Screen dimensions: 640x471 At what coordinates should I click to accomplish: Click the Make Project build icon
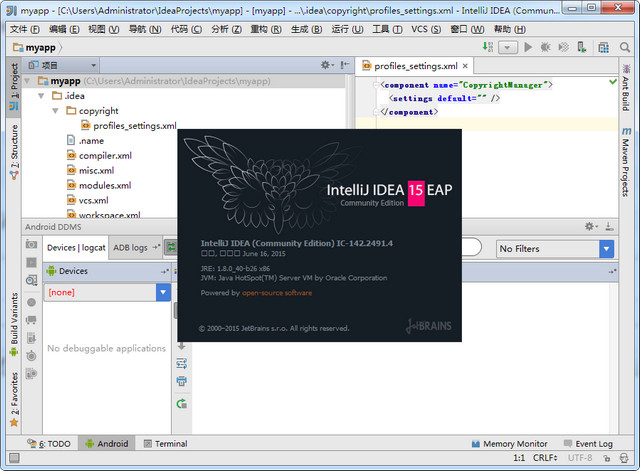click(488, 47)
